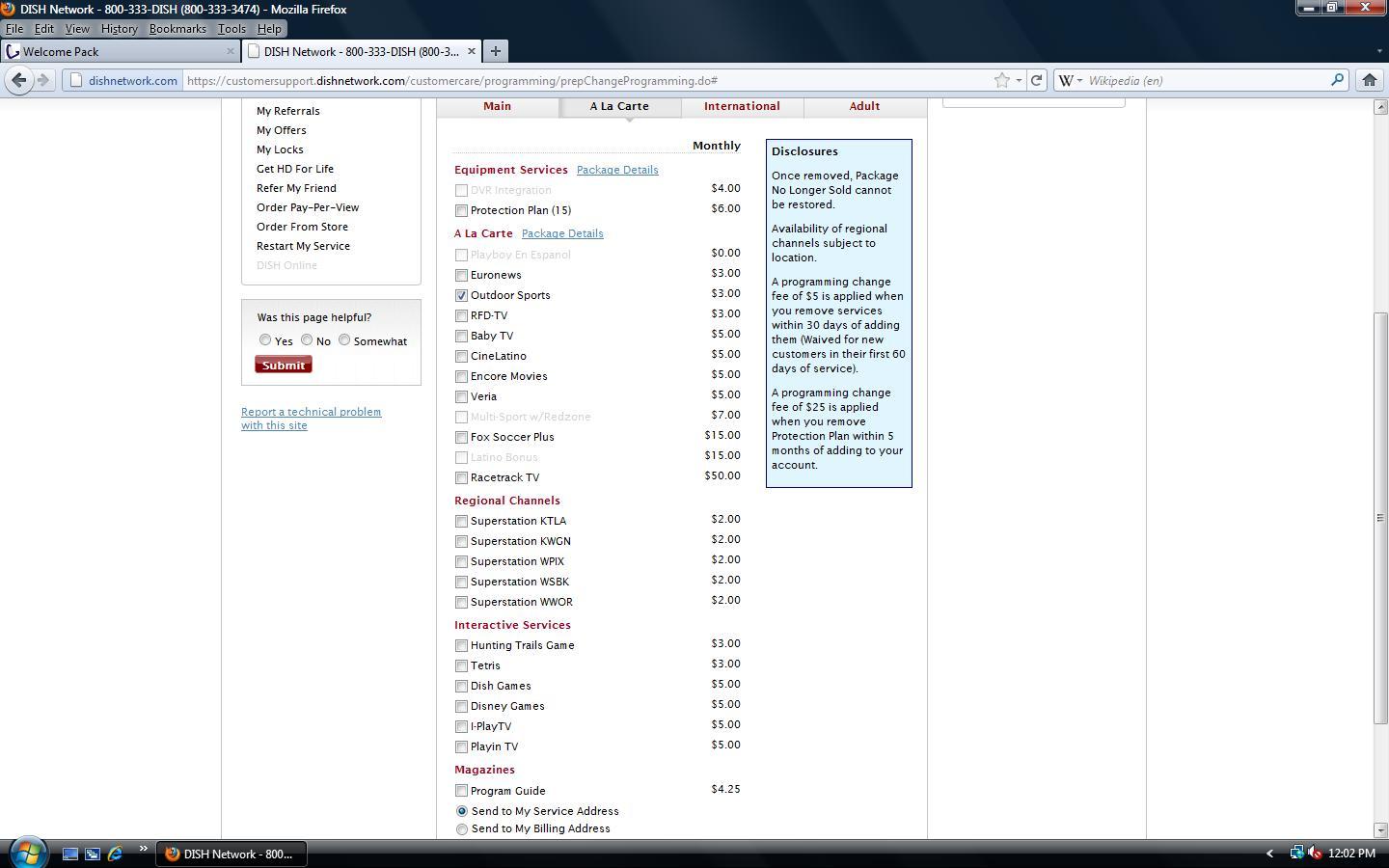Open the Wikipedia search engine dropdown
The height and width of the screenshot is (868, 1389).
pyautogui.click(x=1071, y=80)
